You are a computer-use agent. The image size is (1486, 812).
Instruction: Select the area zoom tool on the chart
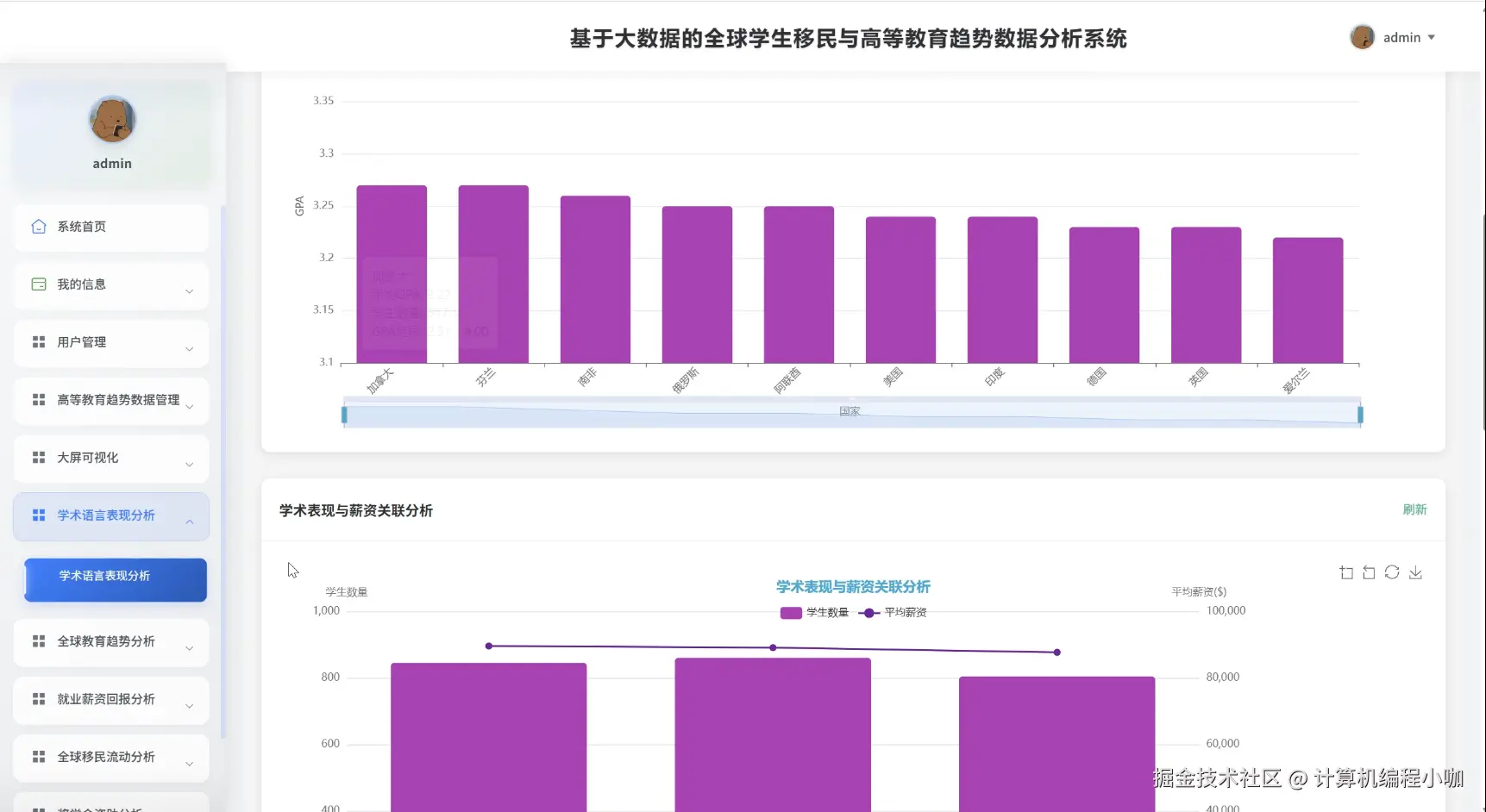[1346, 572]
